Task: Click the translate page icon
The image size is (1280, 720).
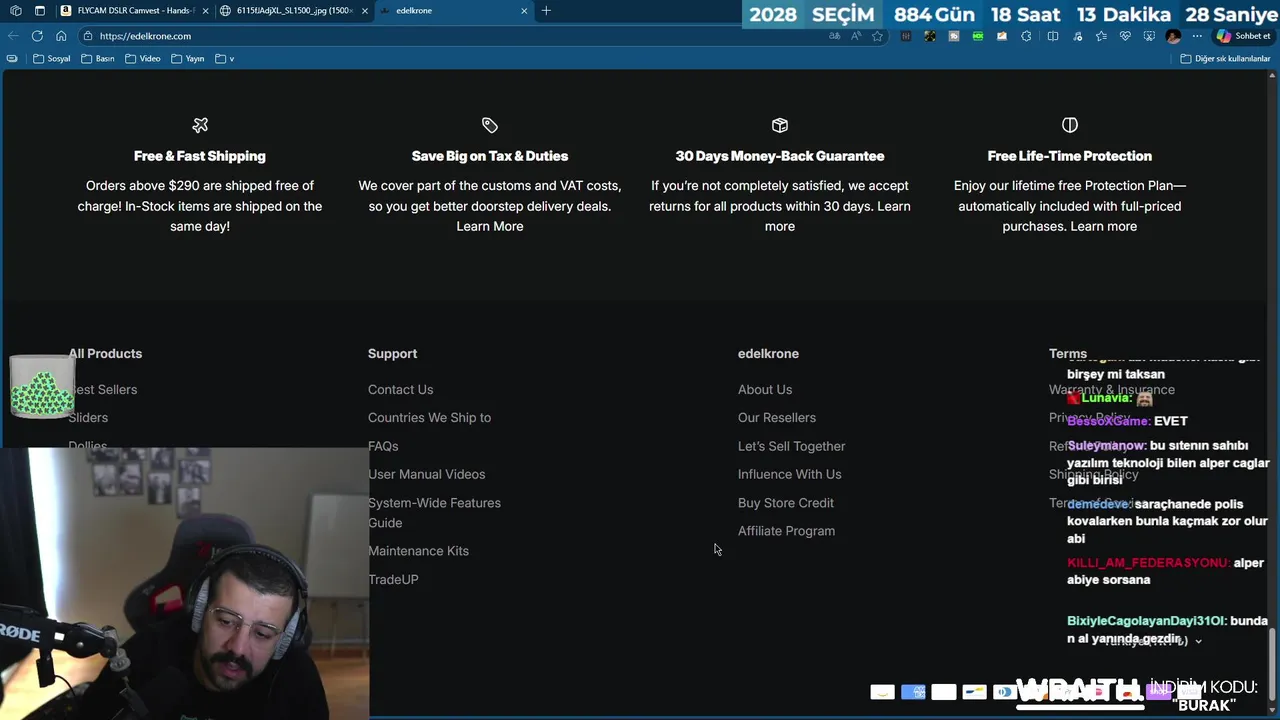Action: (x=835, y=36)
